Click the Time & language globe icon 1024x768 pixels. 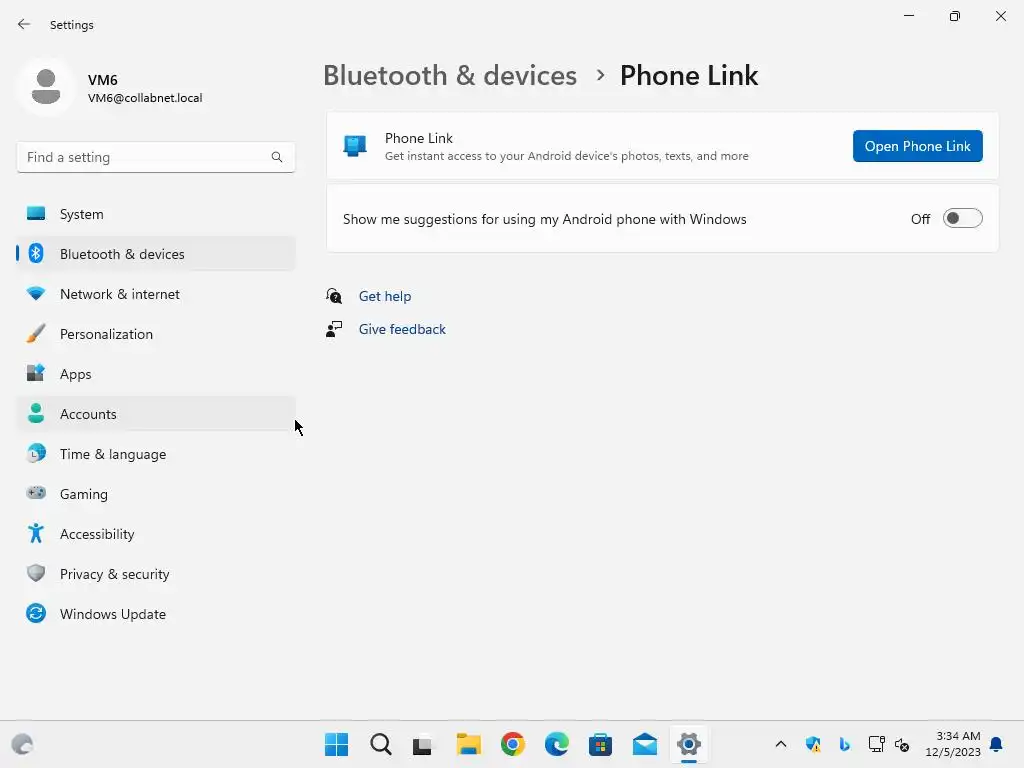pyautogui.click(x=36, y=453)
